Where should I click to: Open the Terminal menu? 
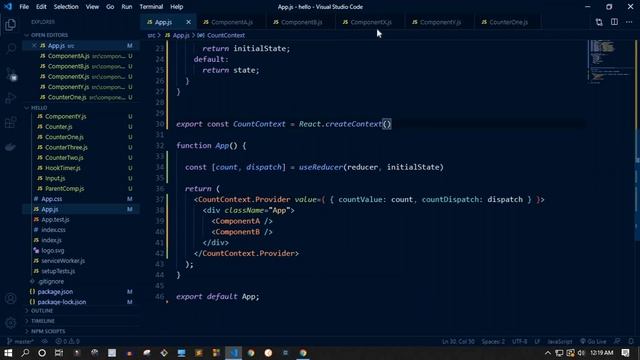(x=151, y=7)
